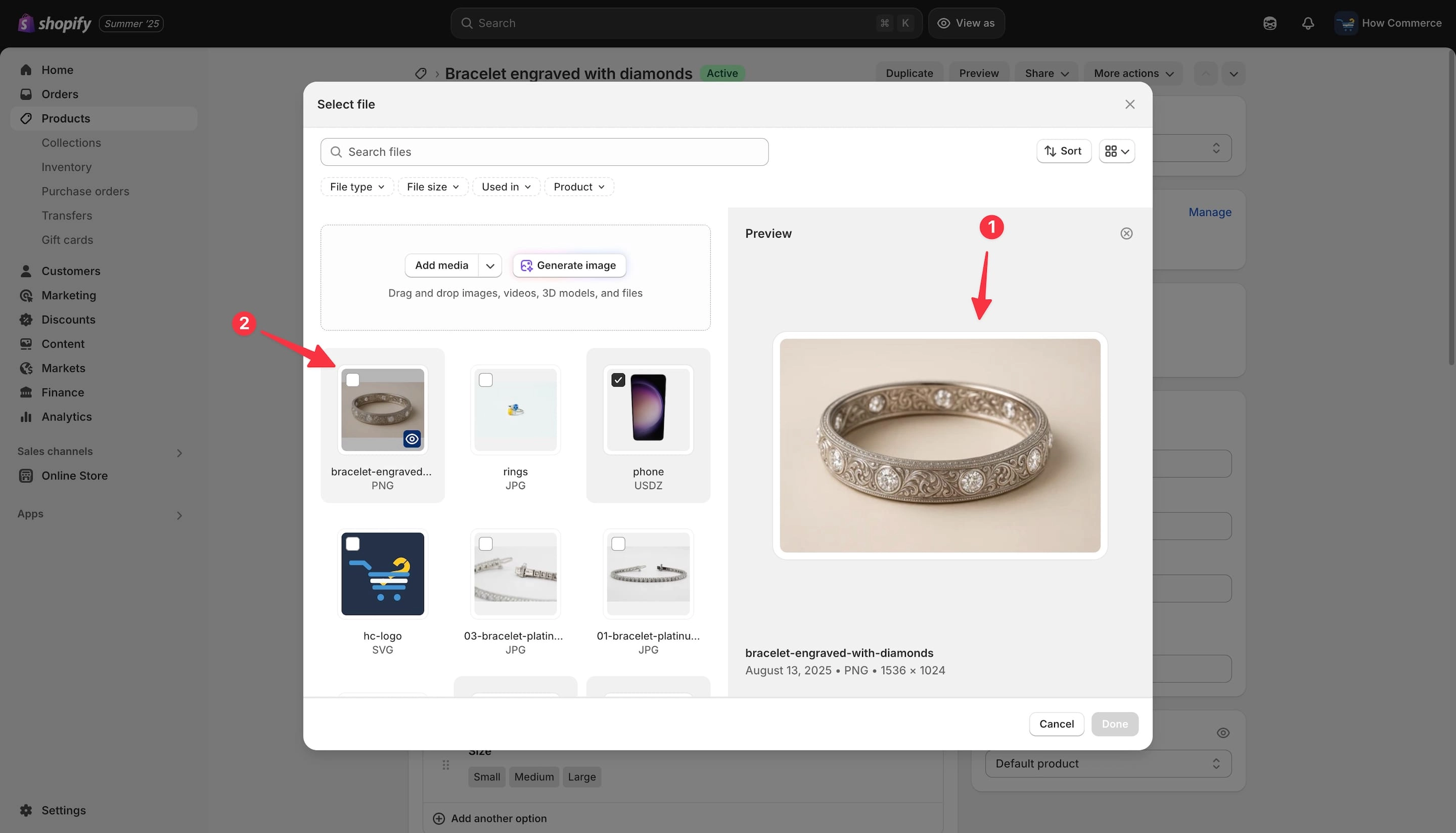1456x833 pixels.
Task: Check the hc-logo SVG file checkbox
Action: pos(353,544)
